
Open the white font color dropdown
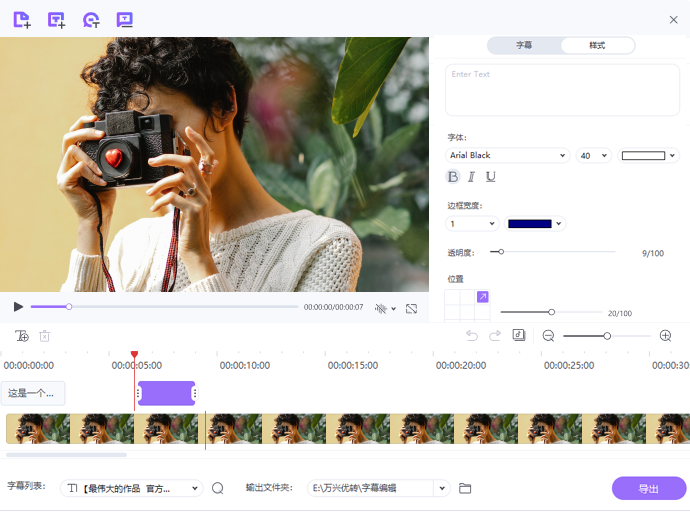pyautogui.click(x=648, y=155)
